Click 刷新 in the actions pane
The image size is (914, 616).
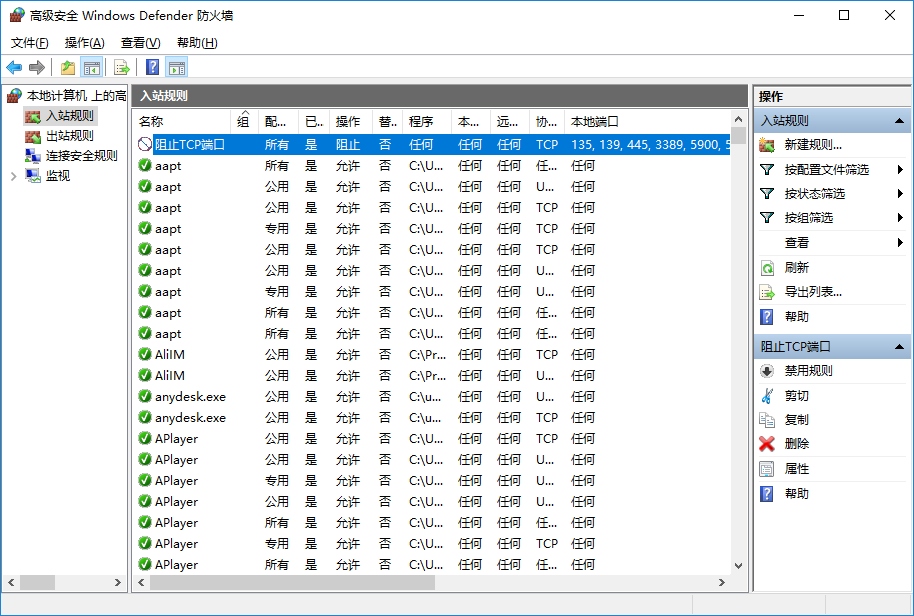click(796, 267)
